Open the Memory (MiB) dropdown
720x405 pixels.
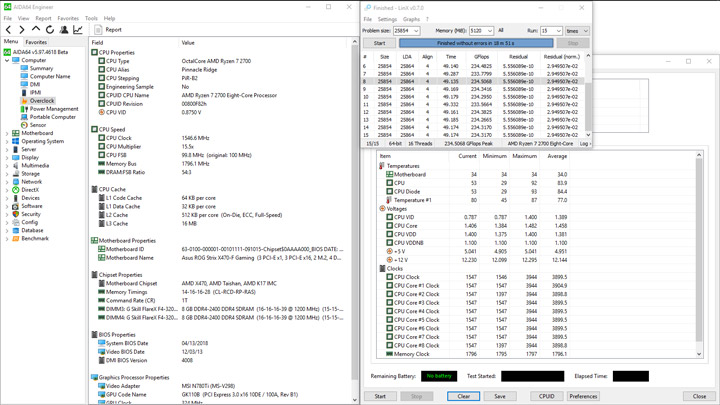pos(489,31)
